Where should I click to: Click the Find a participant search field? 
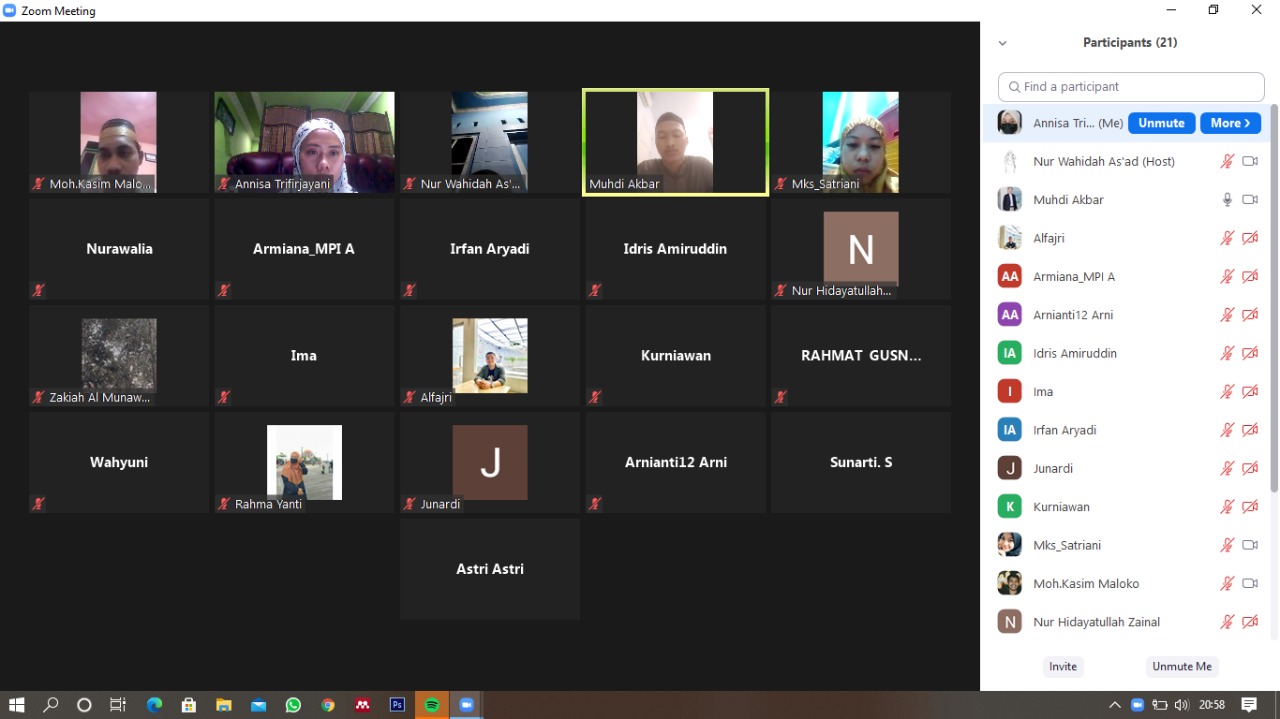[1131, 87]
